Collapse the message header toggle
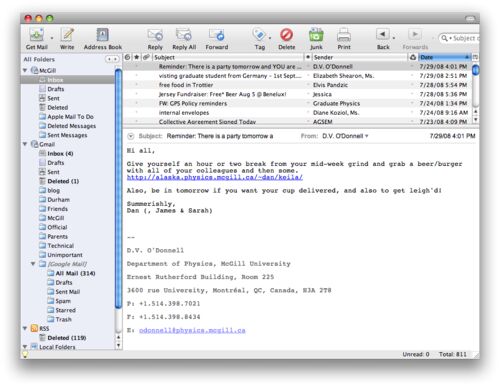500x387 pixels. pos(131,136)
